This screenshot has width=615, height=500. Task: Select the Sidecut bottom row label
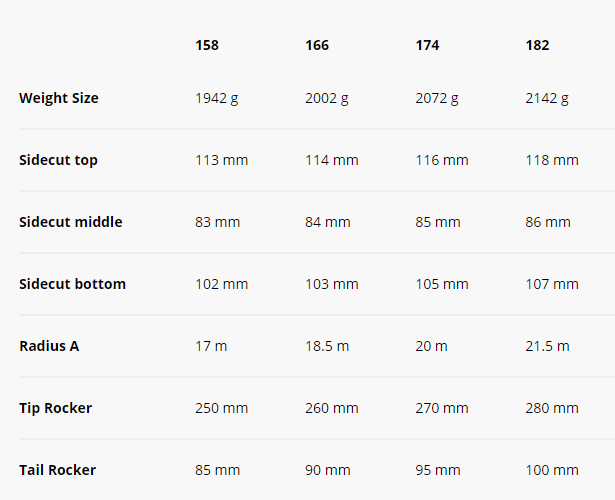(x=72, y=284)
